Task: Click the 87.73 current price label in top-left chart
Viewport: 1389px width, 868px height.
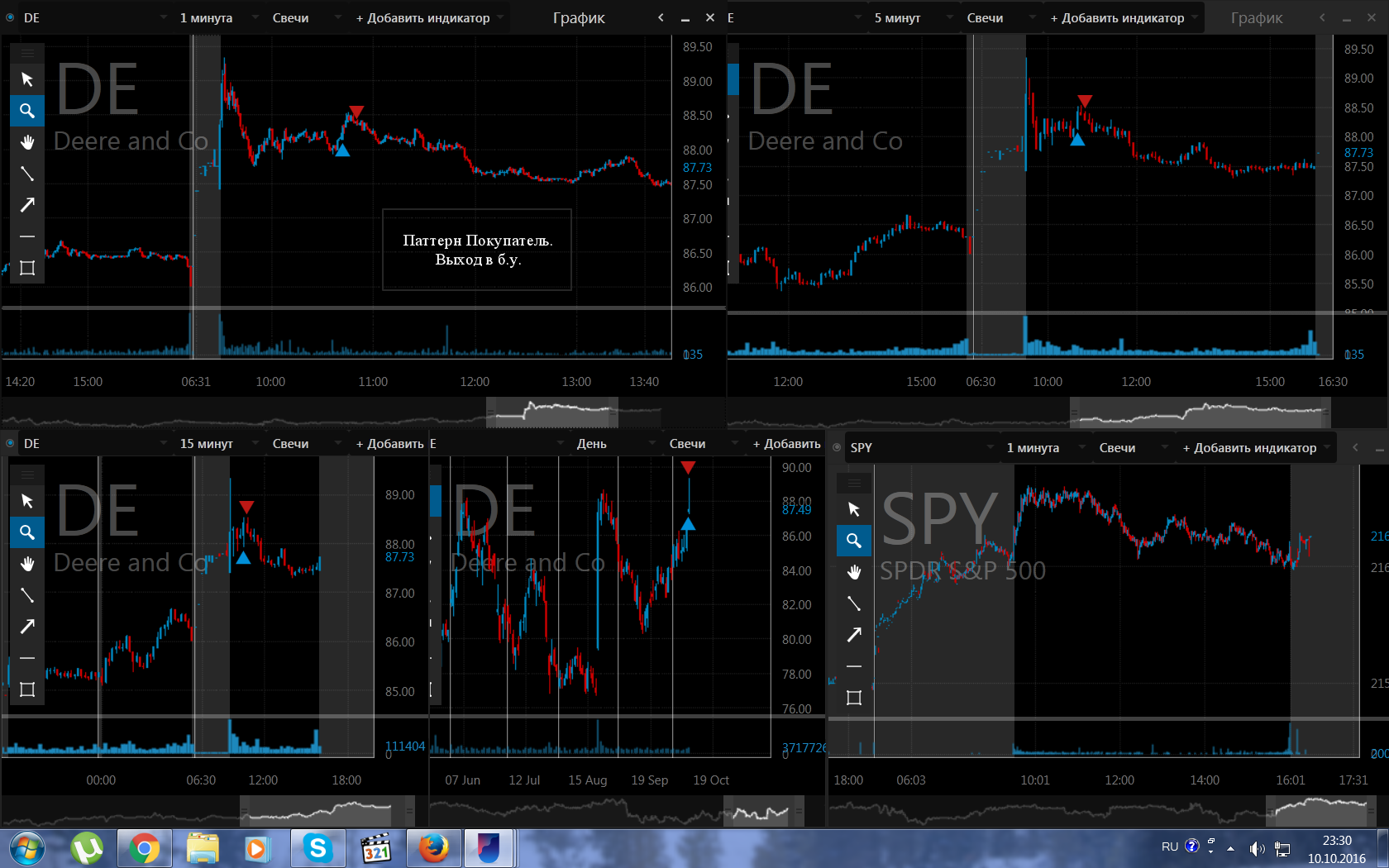Action: click(x=697, y=168)
